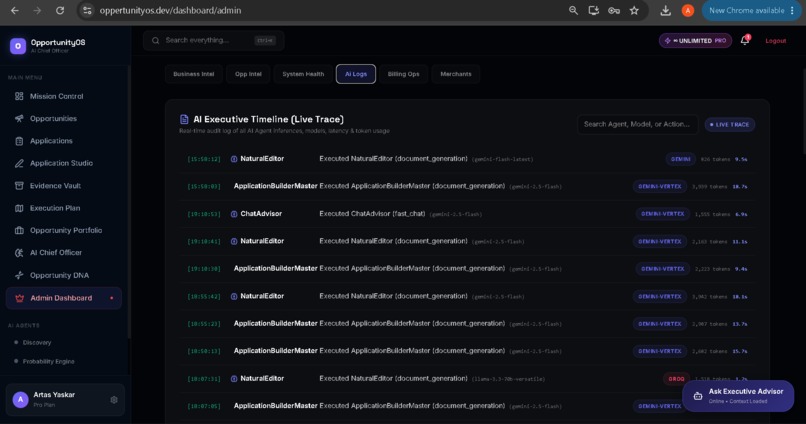Click Opportunities rocket icon

pyautogui.click(x=19, y=118)
